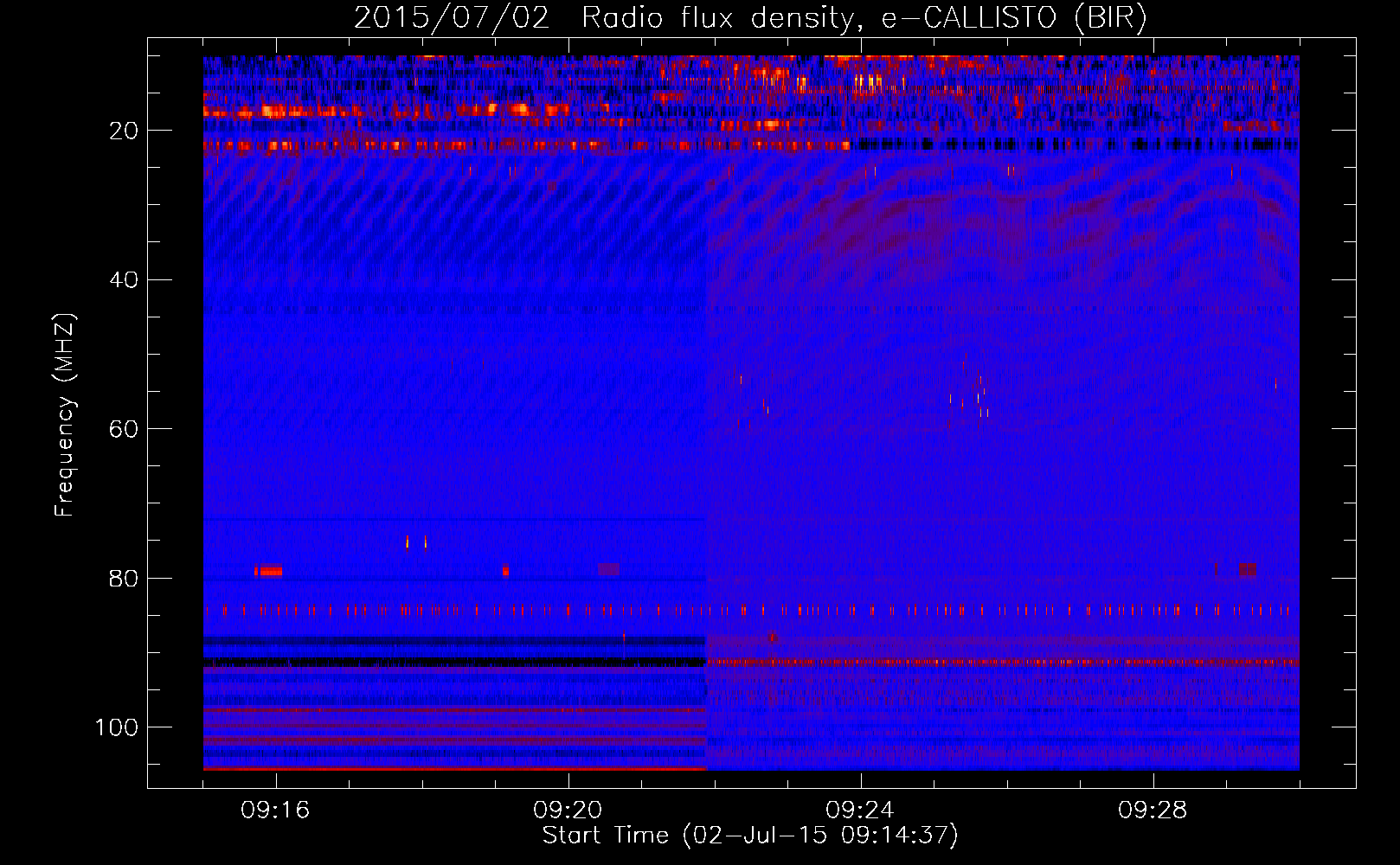Image resolution: width=1400 pixels, height=865 pixels.
Task: Click the plot title '2015/07/02 Radio flux density, e-CALLISTO (BIR)'
Action: pyautogui.click(x=750, y=18)
